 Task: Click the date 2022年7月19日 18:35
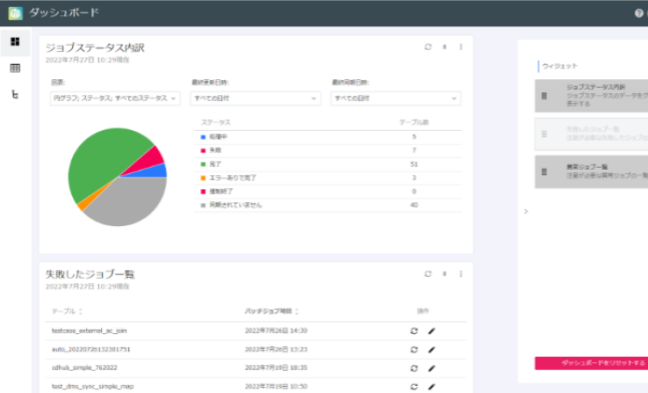tap(276, 368)
